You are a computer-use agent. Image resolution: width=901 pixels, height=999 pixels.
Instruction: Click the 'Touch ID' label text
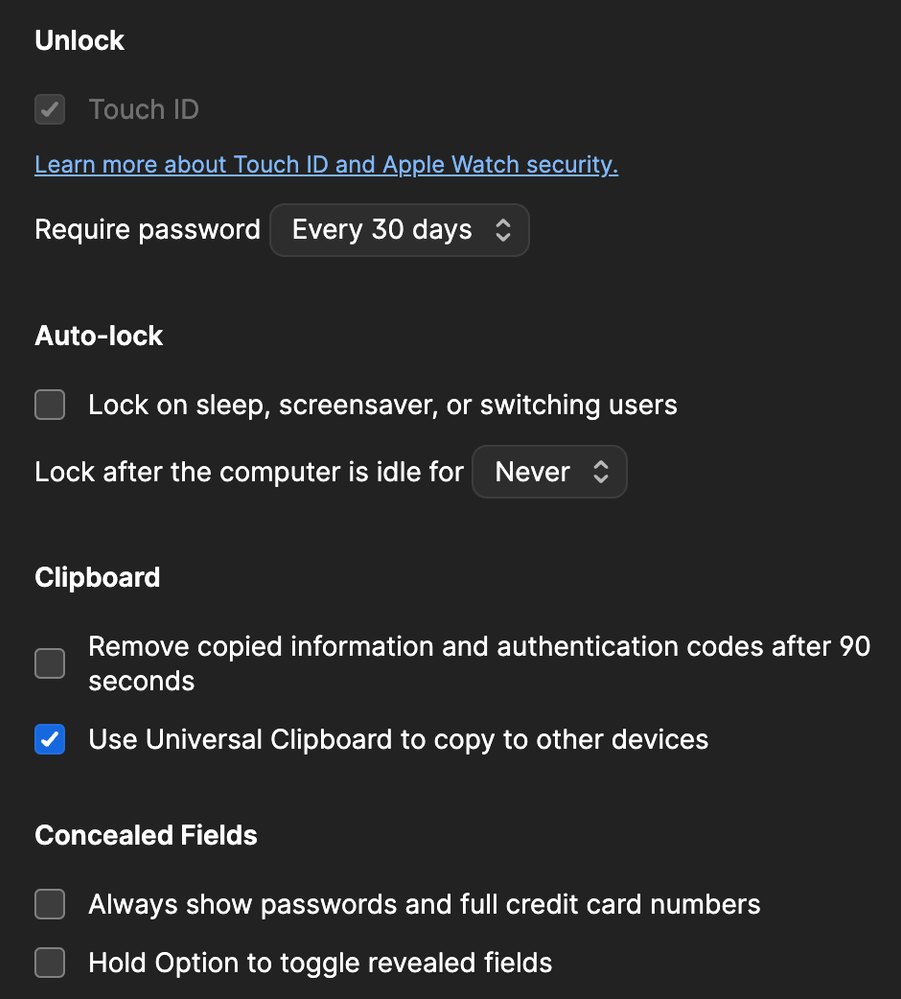144,109
